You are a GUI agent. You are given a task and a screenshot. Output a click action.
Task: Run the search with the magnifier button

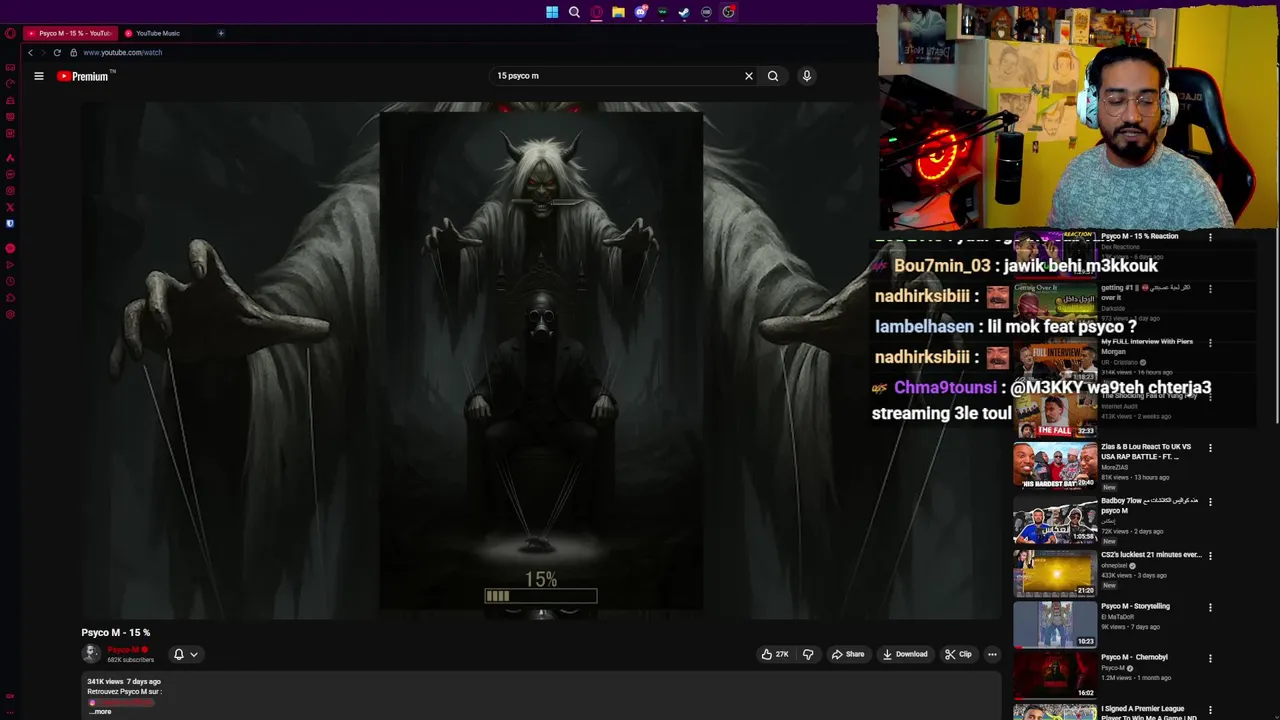pos(773,76)
